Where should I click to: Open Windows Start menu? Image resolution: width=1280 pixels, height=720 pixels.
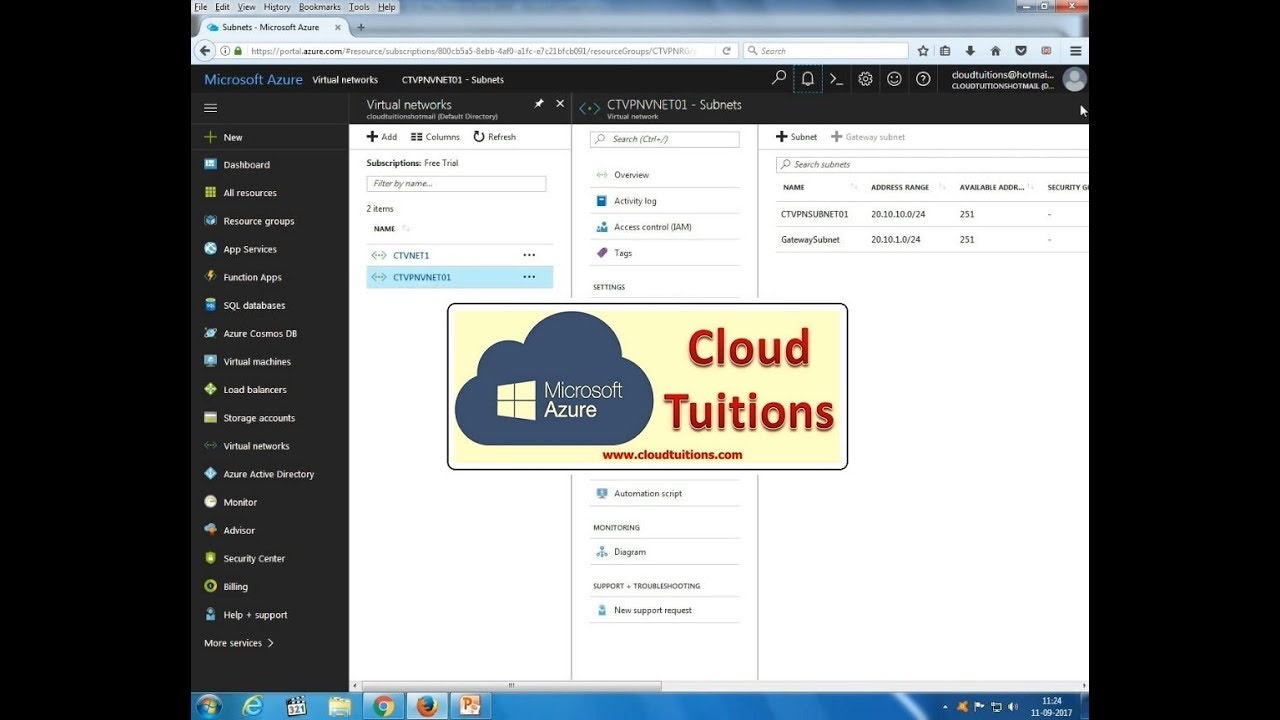(208, 706)
